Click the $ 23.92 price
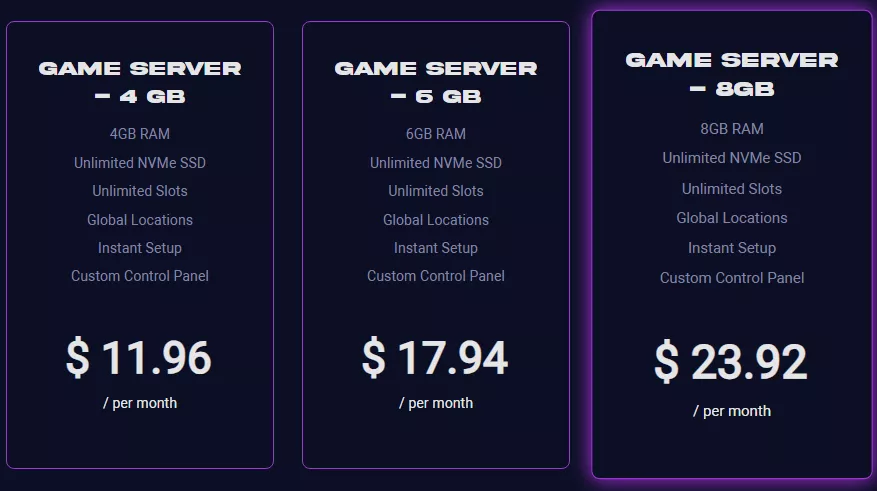The height and width of the screenshot is (491, 877). pos(730,361)
